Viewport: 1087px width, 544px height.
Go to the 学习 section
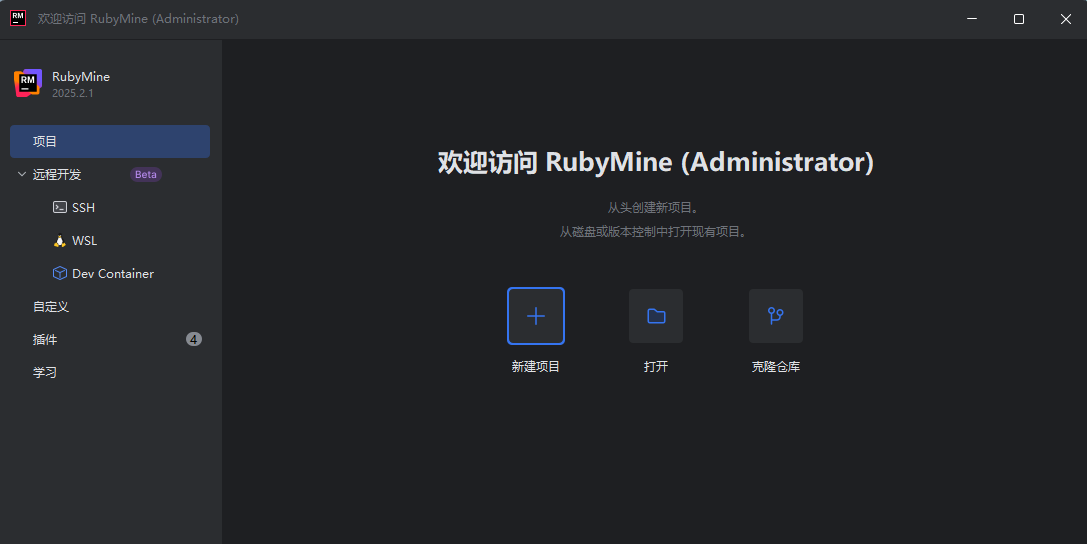(45, 373)
